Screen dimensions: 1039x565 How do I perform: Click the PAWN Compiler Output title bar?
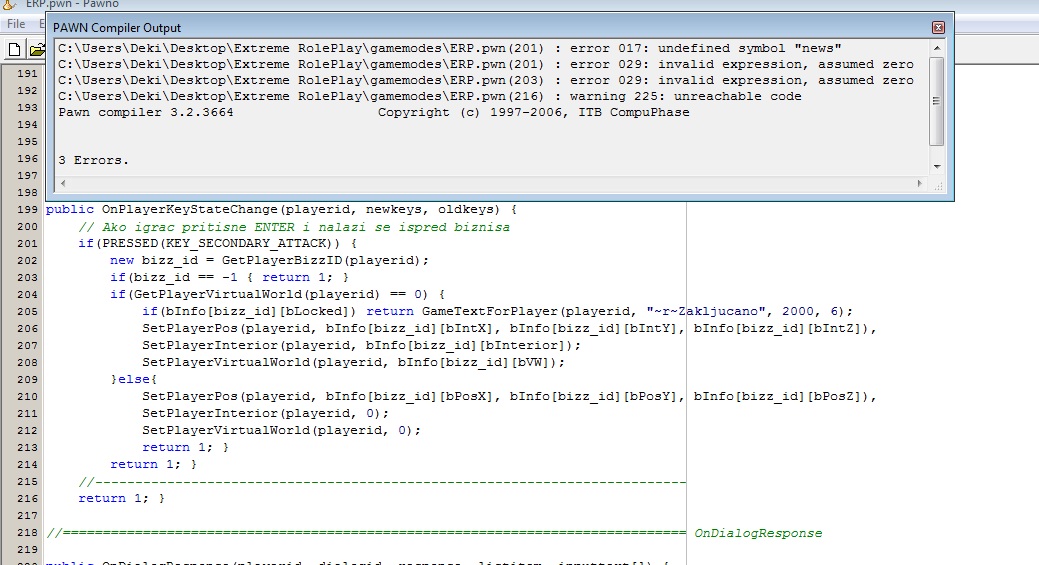490,27
